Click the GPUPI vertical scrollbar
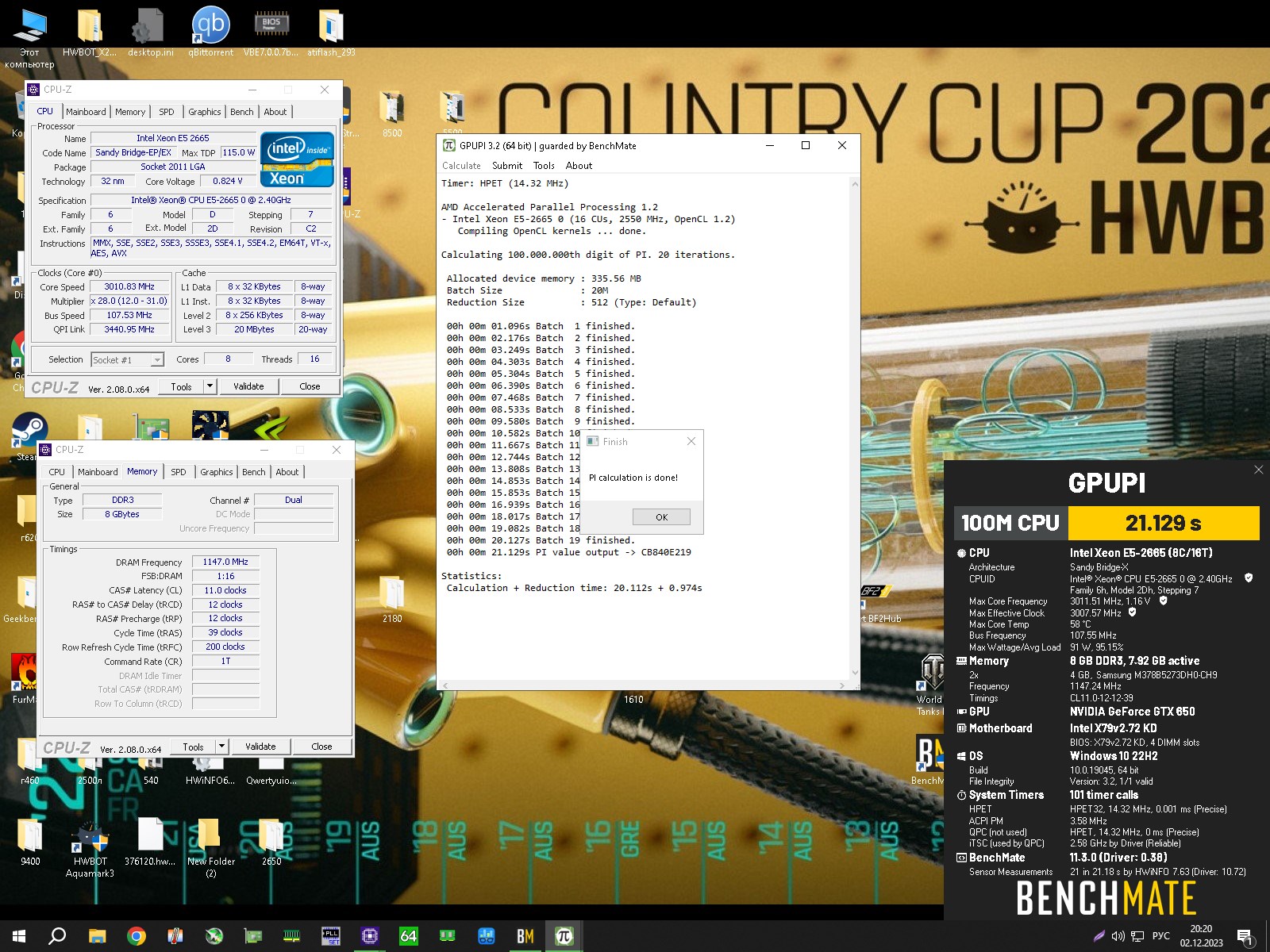1270x952 pixels. 855,428
